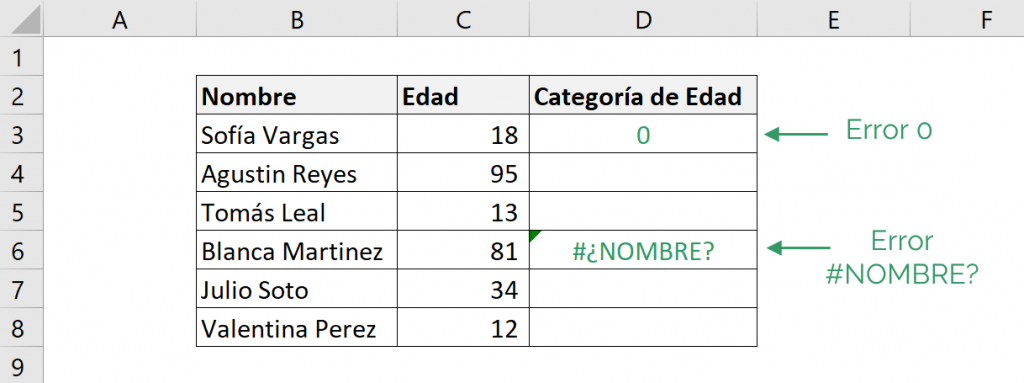This screenshot has width=1024, height=383.
Task: Select the green 0 result cell
Action: point(643,134)
